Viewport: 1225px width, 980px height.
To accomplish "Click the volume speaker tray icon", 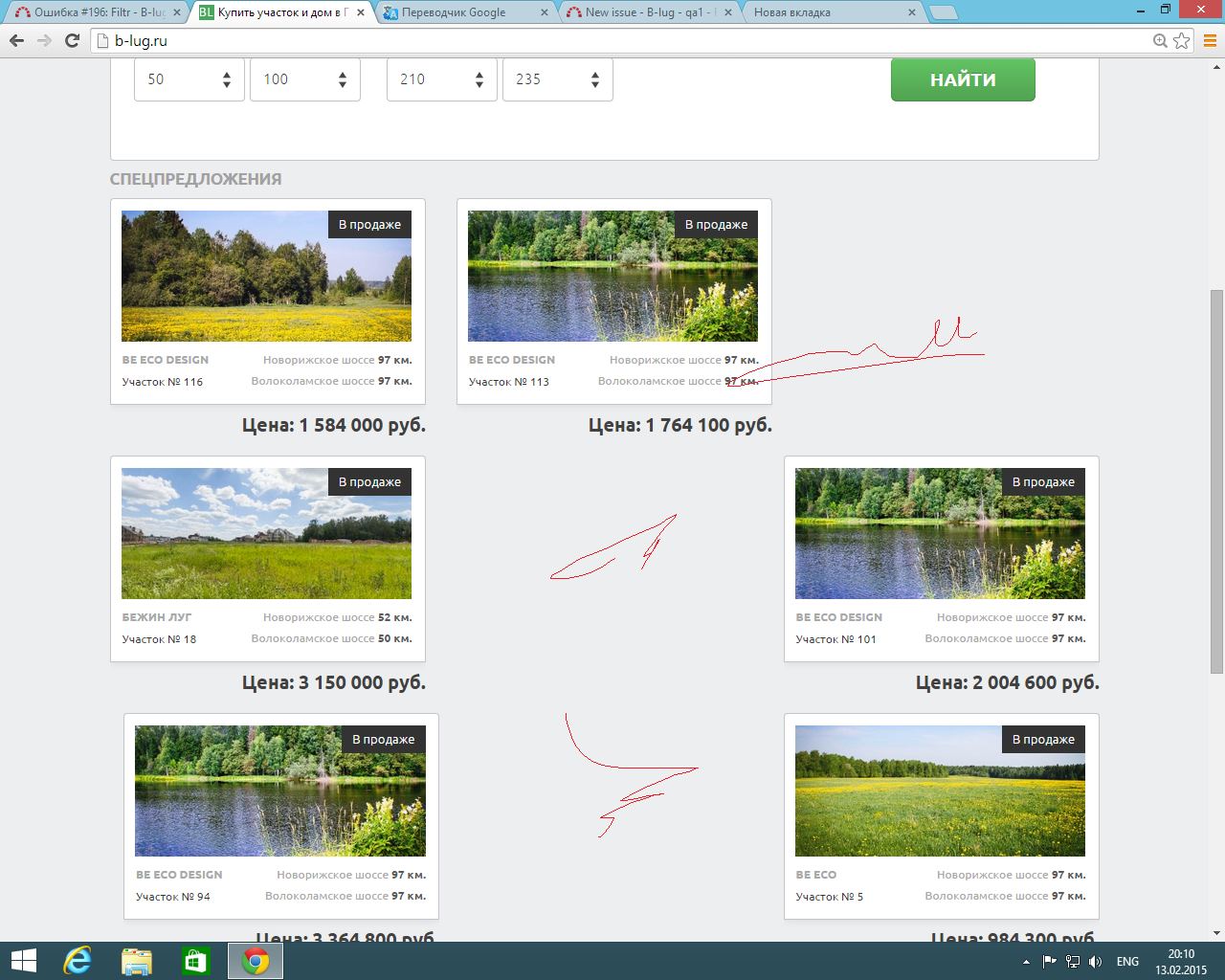I will [x=1095, y=962].
